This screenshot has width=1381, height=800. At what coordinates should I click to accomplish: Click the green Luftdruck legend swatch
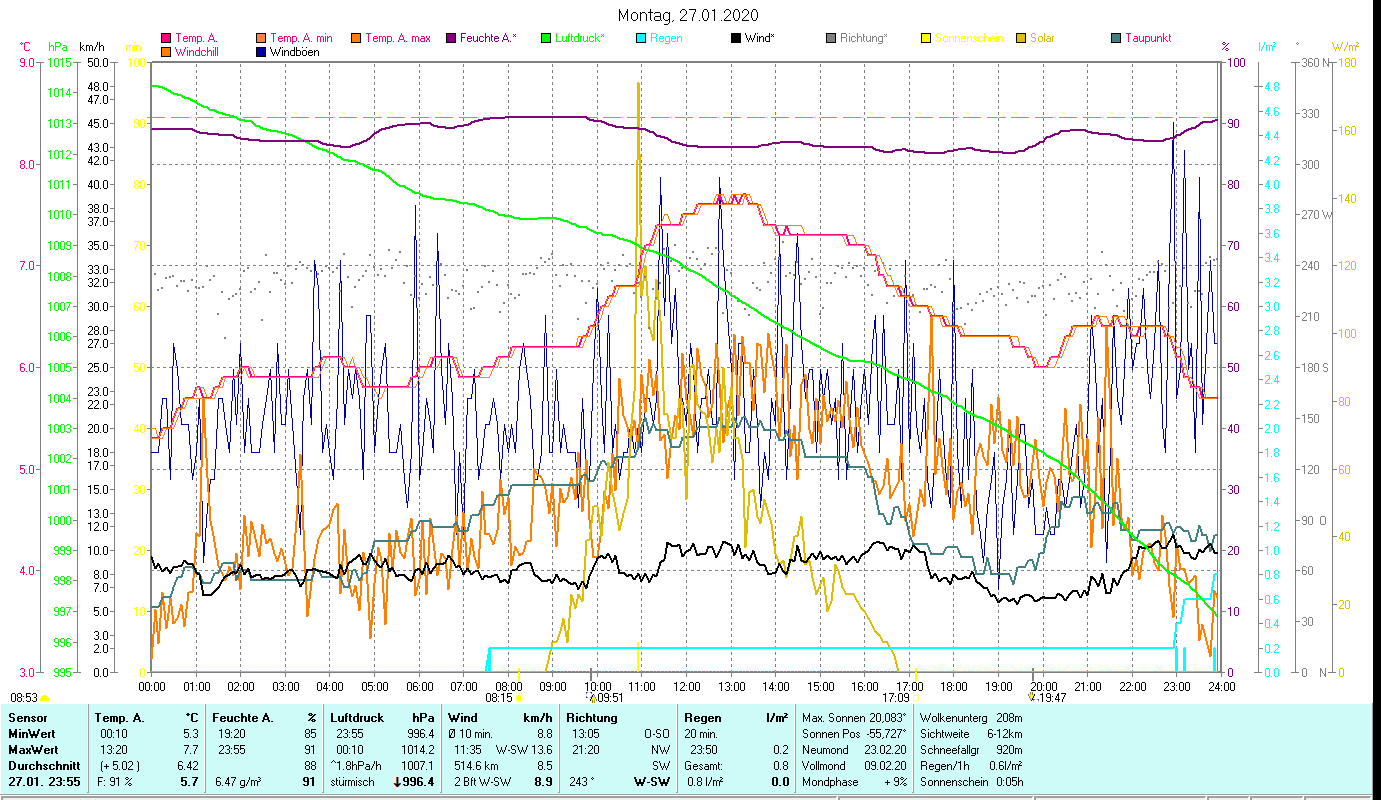click(546, 39)
